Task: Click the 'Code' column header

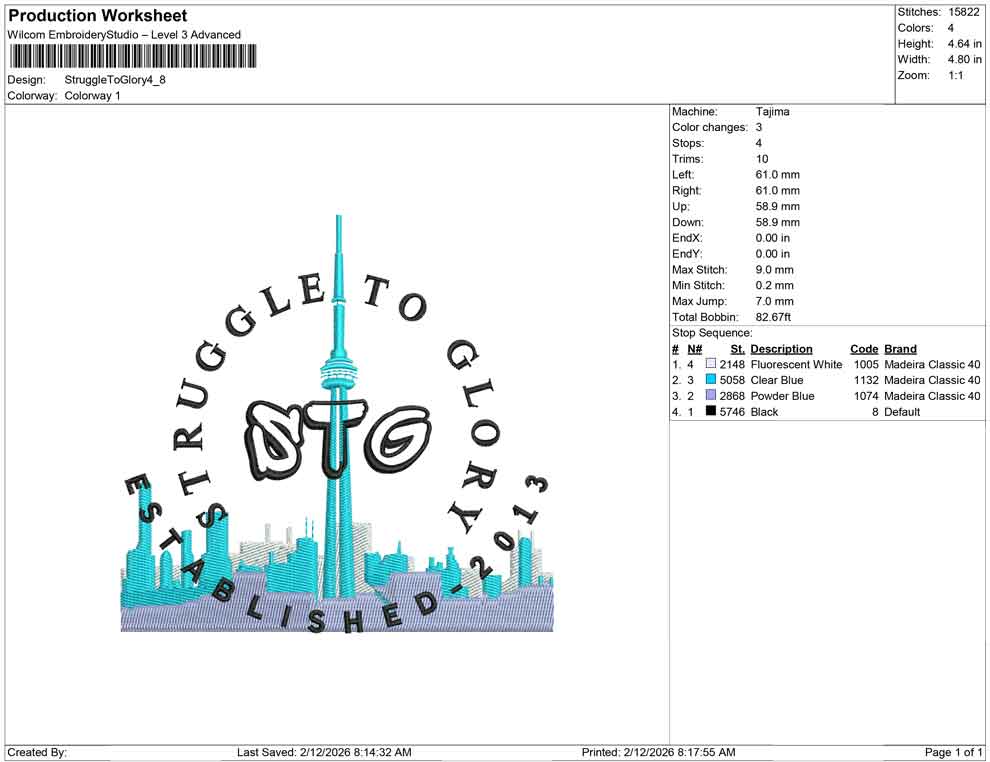Action: 864,348
